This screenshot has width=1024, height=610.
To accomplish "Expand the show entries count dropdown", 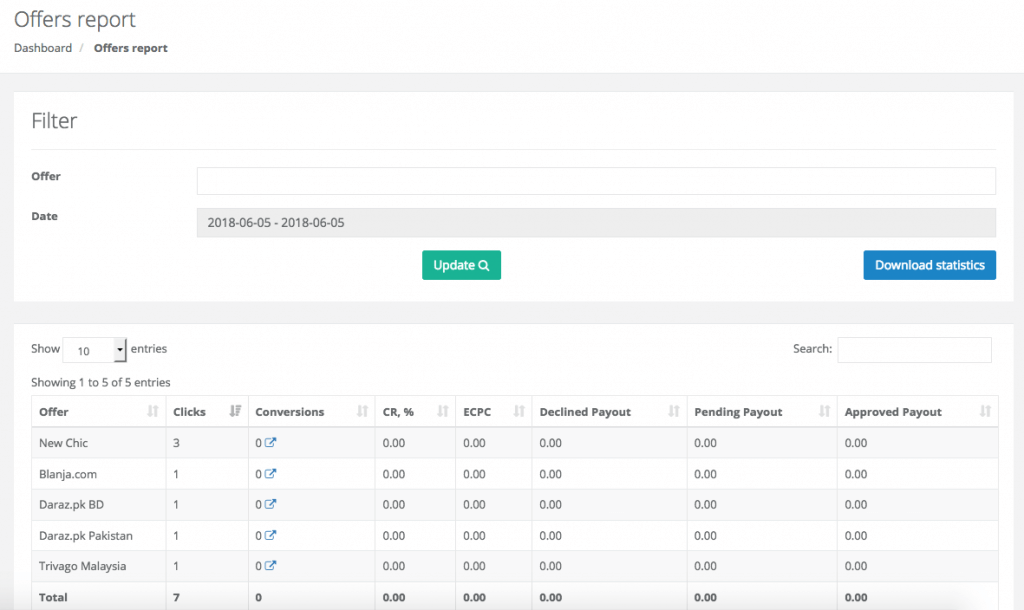I will click(x=95, y=350).
